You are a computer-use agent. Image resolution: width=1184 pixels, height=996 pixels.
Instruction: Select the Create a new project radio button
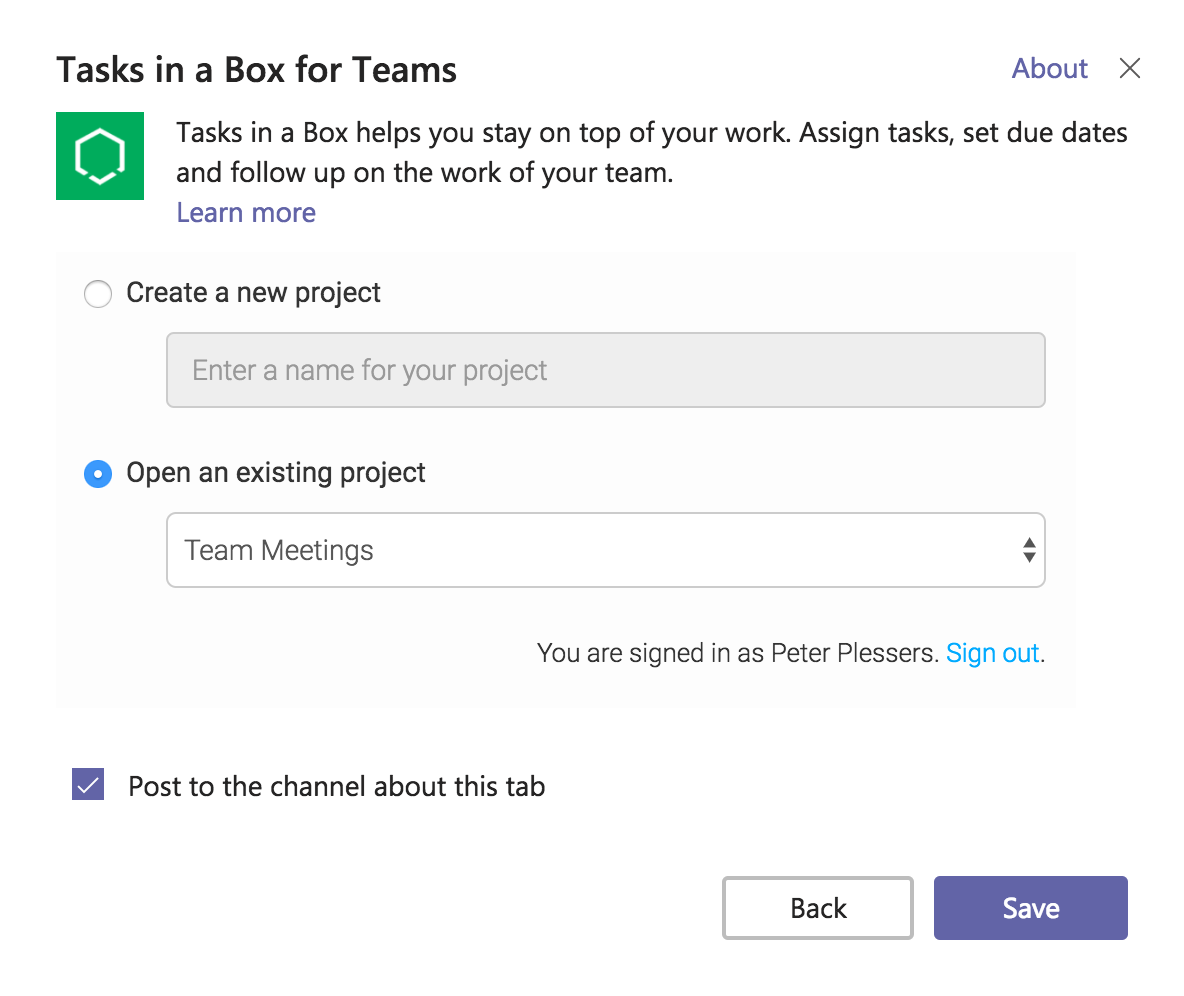(97, 294)
